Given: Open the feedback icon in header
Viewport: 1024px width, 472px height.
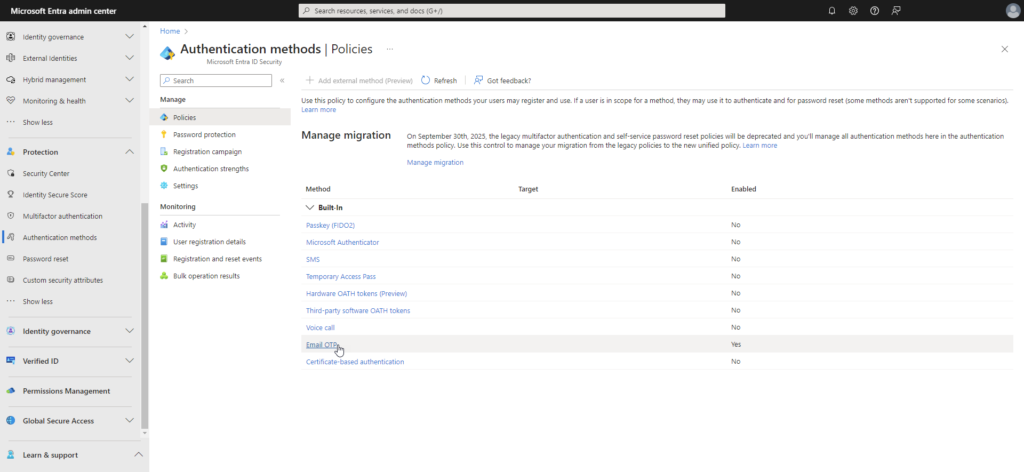Looking at the screenshot, I should point(896,10).
